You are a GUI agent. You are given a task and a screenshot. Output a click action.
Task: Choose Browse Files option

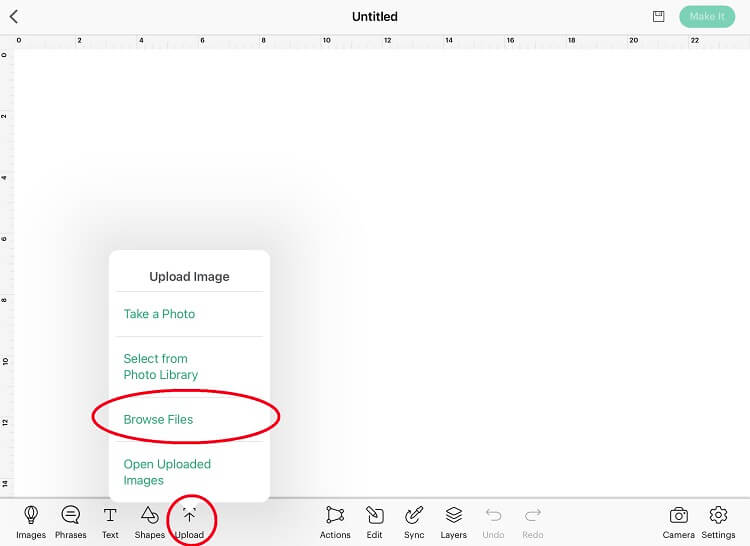(x=189, y=419)
